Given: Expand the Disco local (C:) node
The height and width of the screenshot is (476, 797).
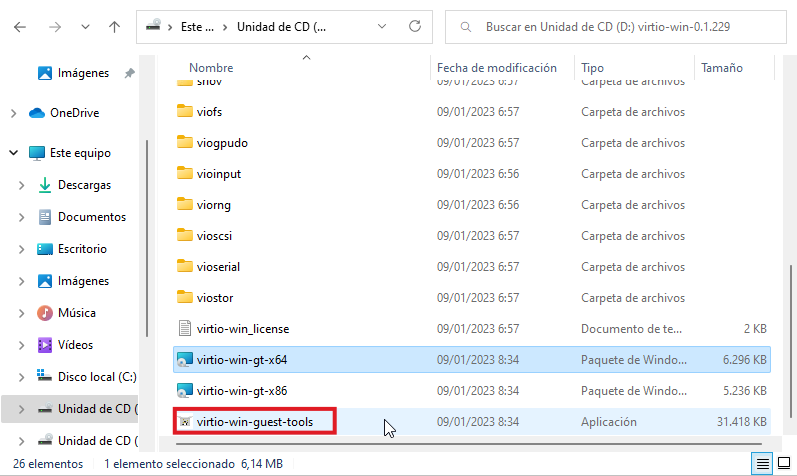Looking at the screenshot, I should (22, 377).
